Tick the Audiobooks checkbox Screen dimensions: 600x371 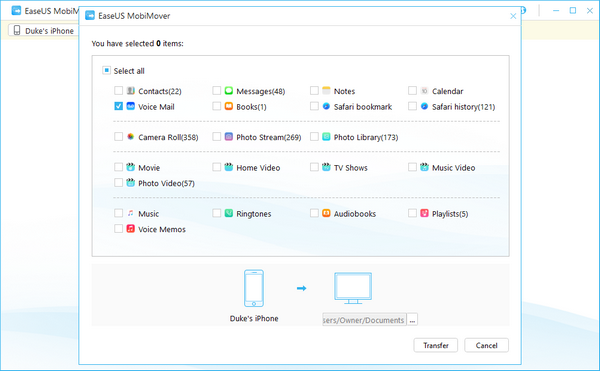[314, 213]
